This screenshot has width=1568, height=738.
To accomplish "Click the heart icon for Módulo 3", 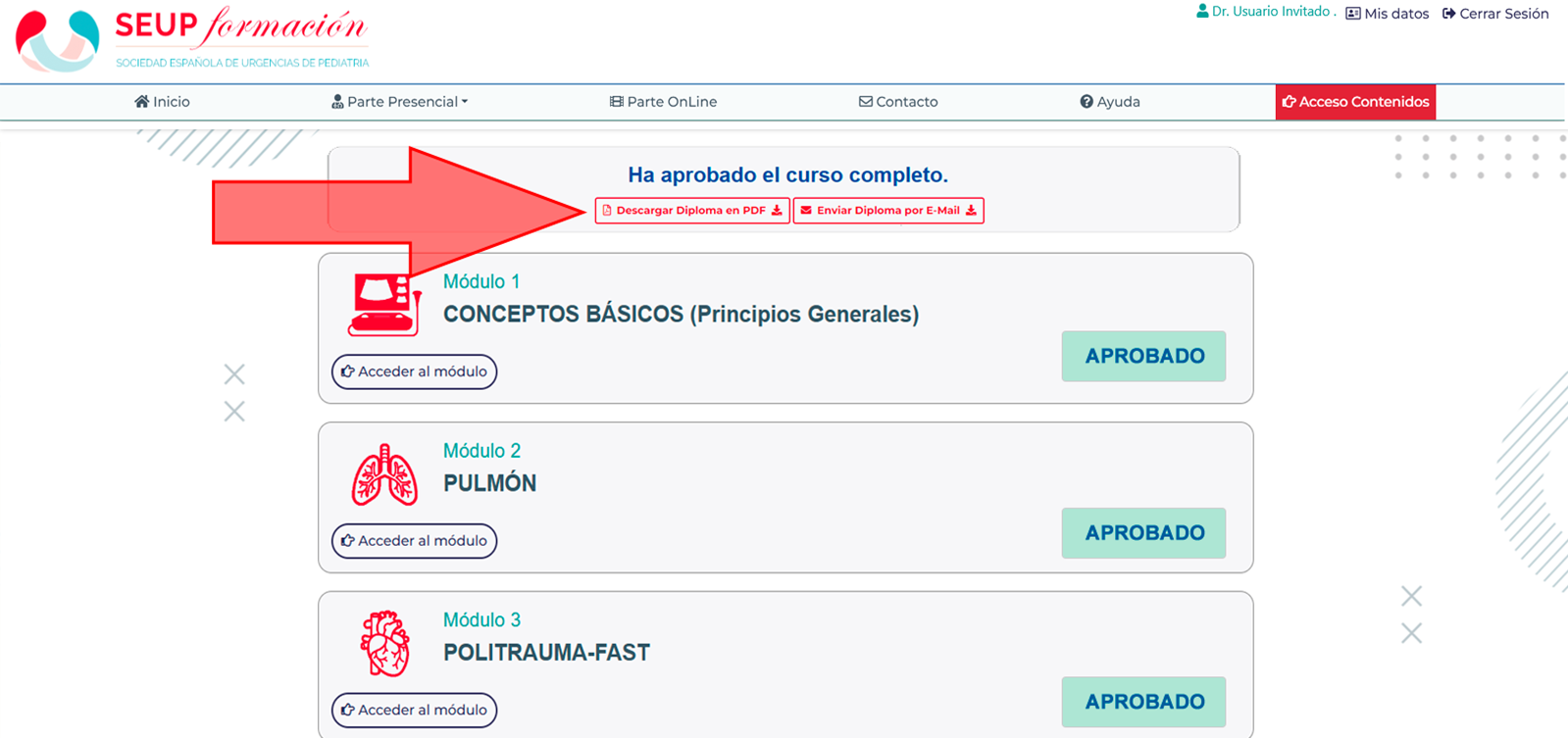I will [x=384, y=644].
